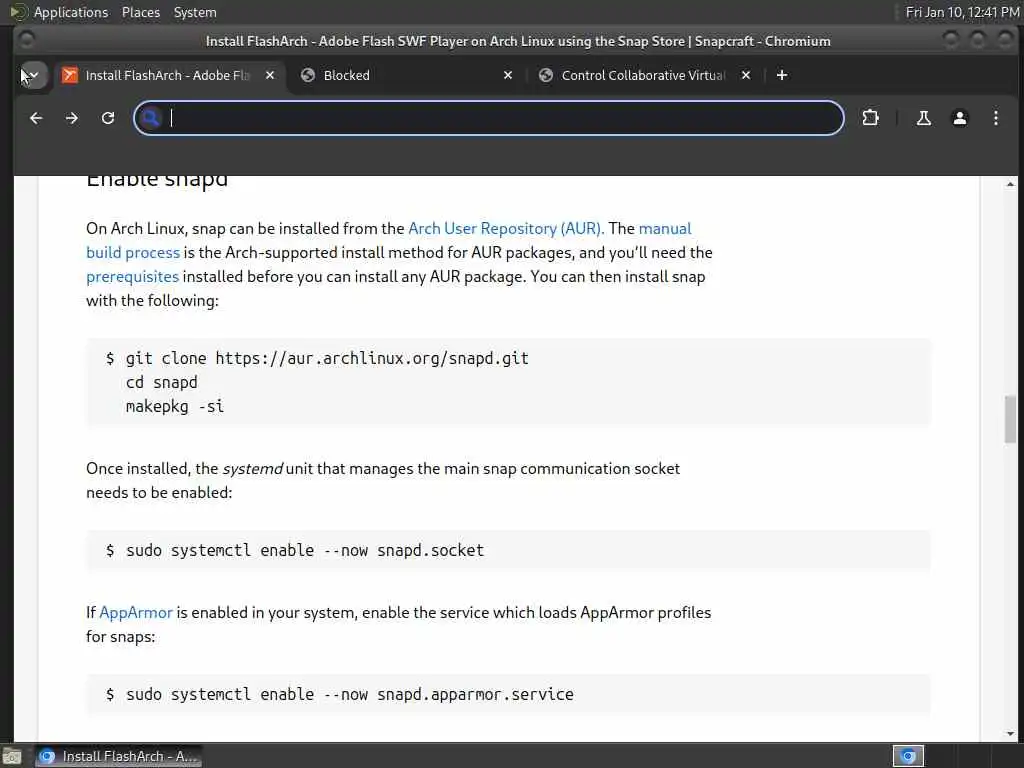
Task: Close the Blocked tab
Action: click(507, 75)
